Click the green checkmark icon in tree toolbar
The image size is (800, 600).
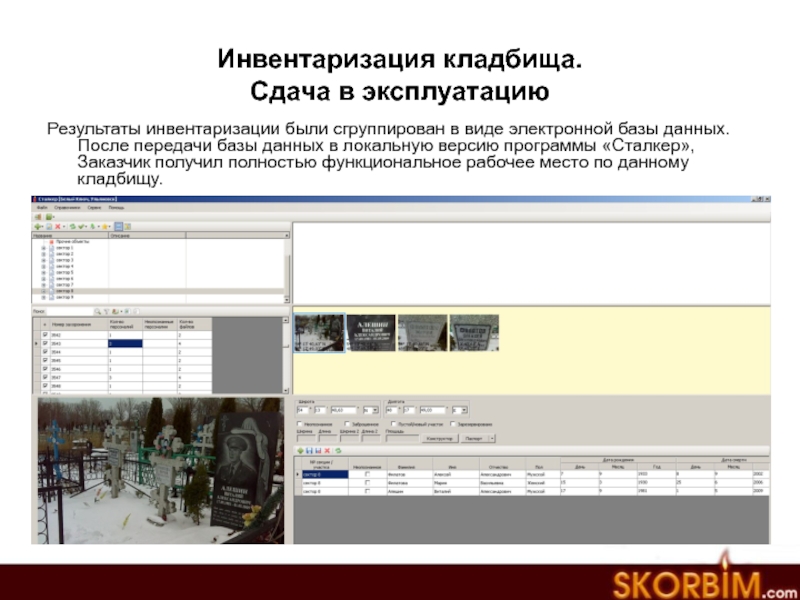tap(81, 227)
